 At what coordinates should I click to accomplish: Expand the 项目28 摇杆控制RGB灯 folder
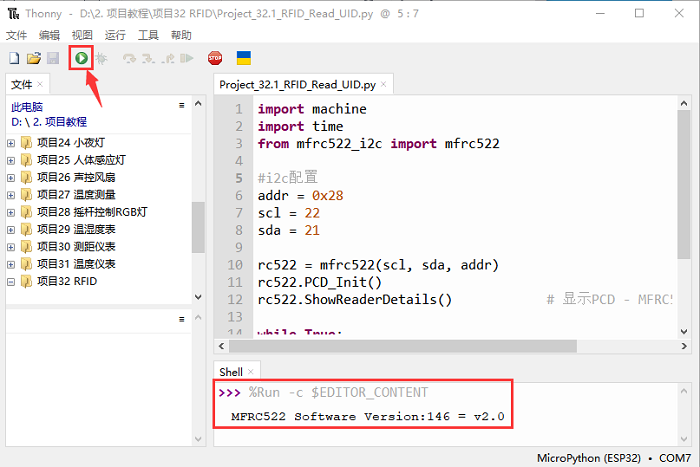11,212
